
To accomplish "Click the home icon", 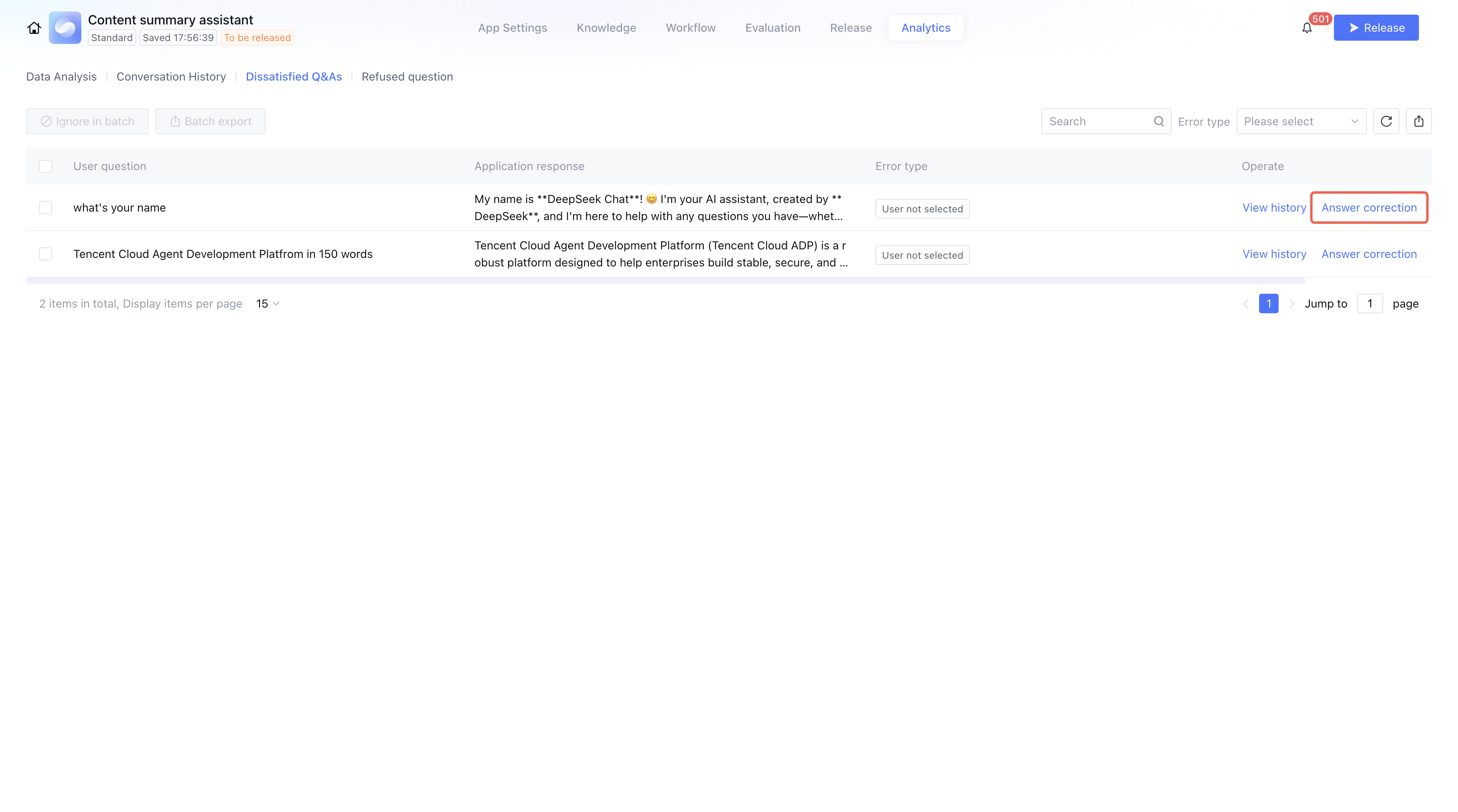I will click(34, 28).
